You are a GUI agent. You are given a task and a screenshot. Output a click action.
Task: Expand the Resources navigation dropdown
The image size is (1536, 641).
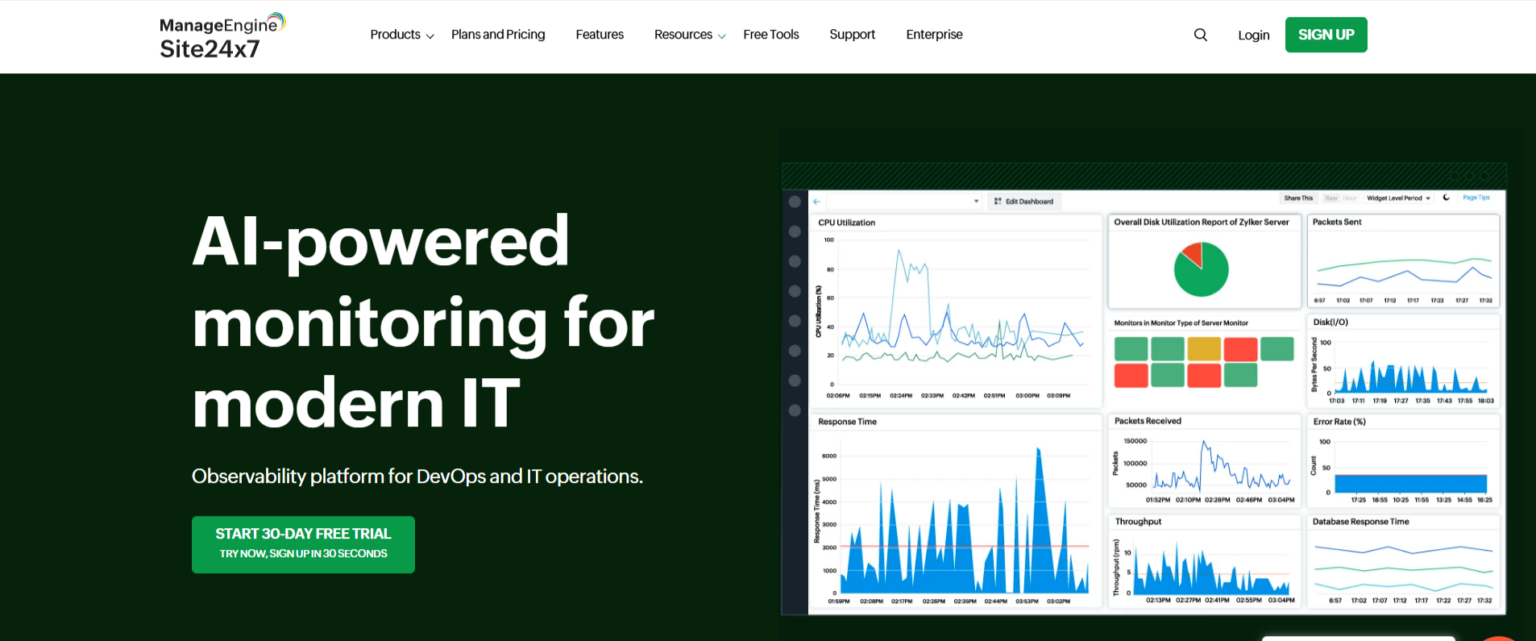pyautogui.click(x=683, y=34)
